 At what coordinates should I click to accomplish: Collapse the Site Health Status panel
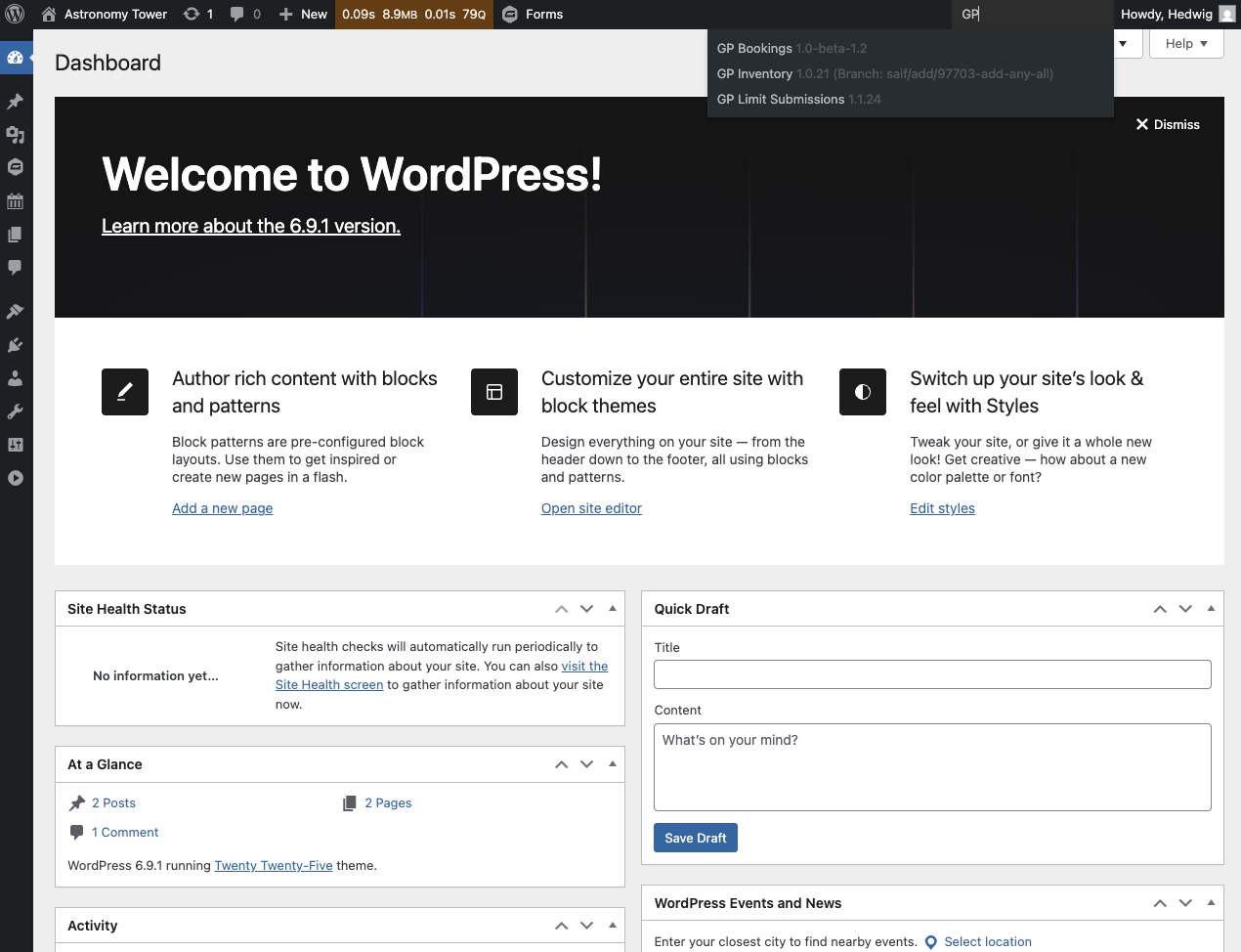pos(613,608)
